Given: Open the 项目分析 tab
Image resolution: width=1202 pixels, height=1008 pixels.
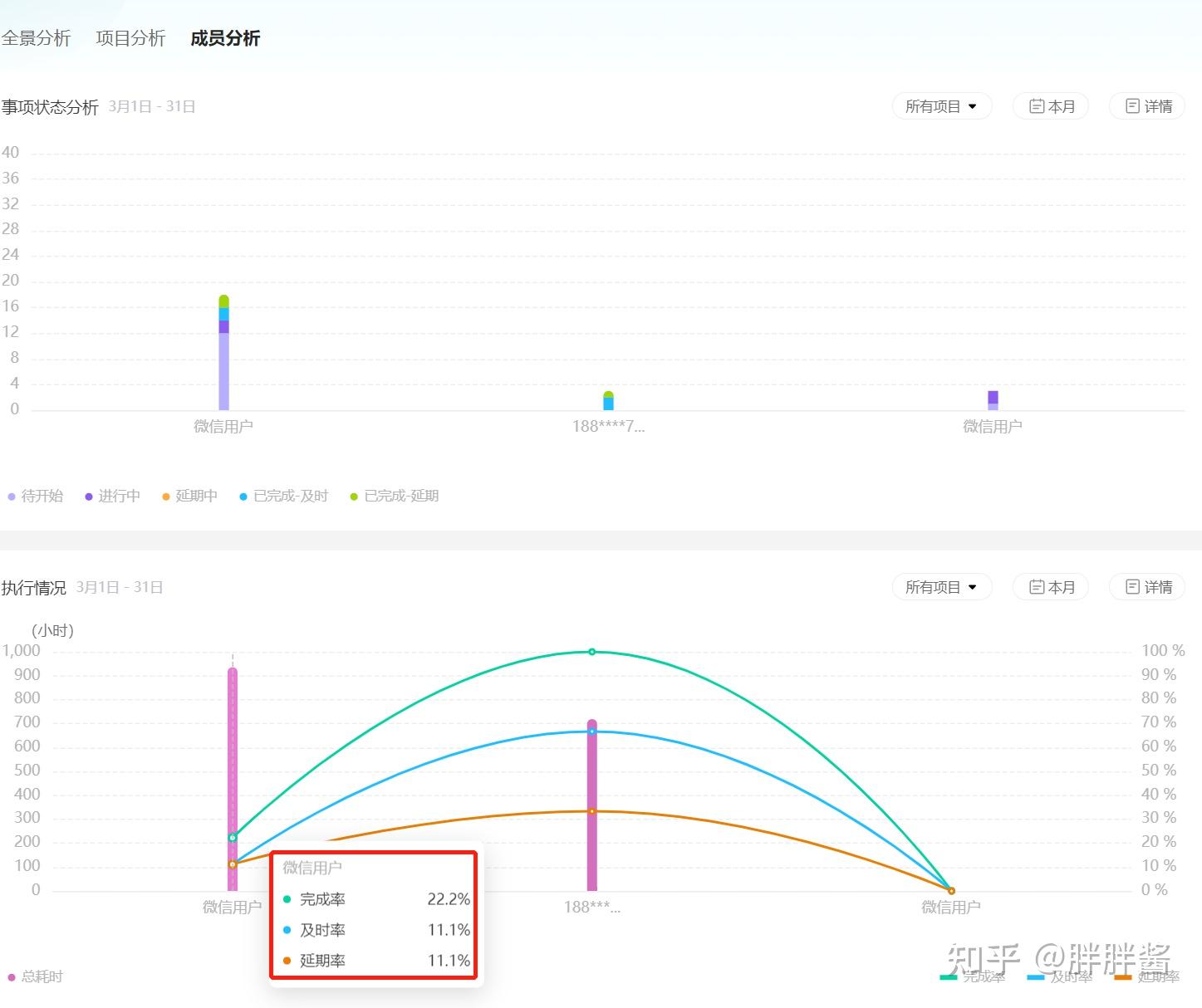Looking at the screenshot, I should (x=130, y=38).
